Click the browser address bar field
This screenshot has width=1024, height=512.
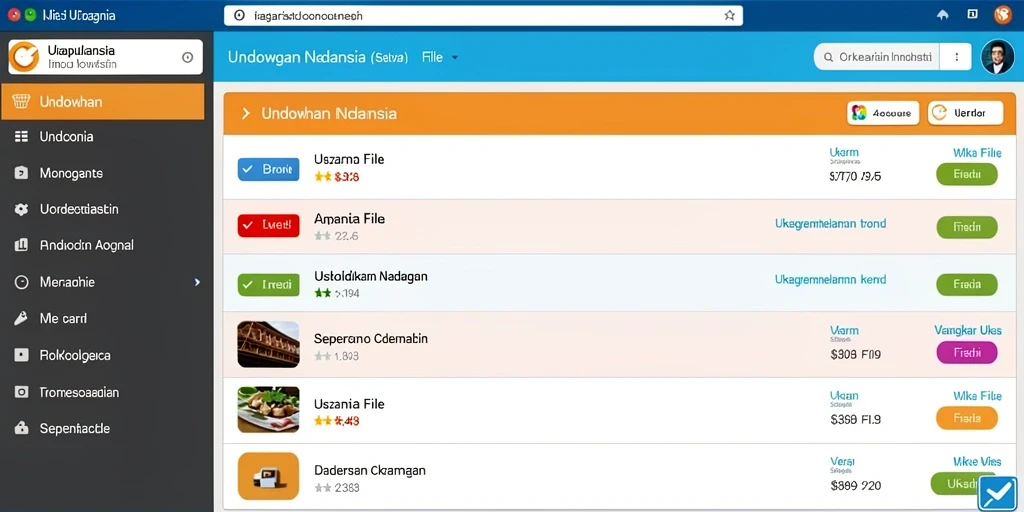(483, 15)
